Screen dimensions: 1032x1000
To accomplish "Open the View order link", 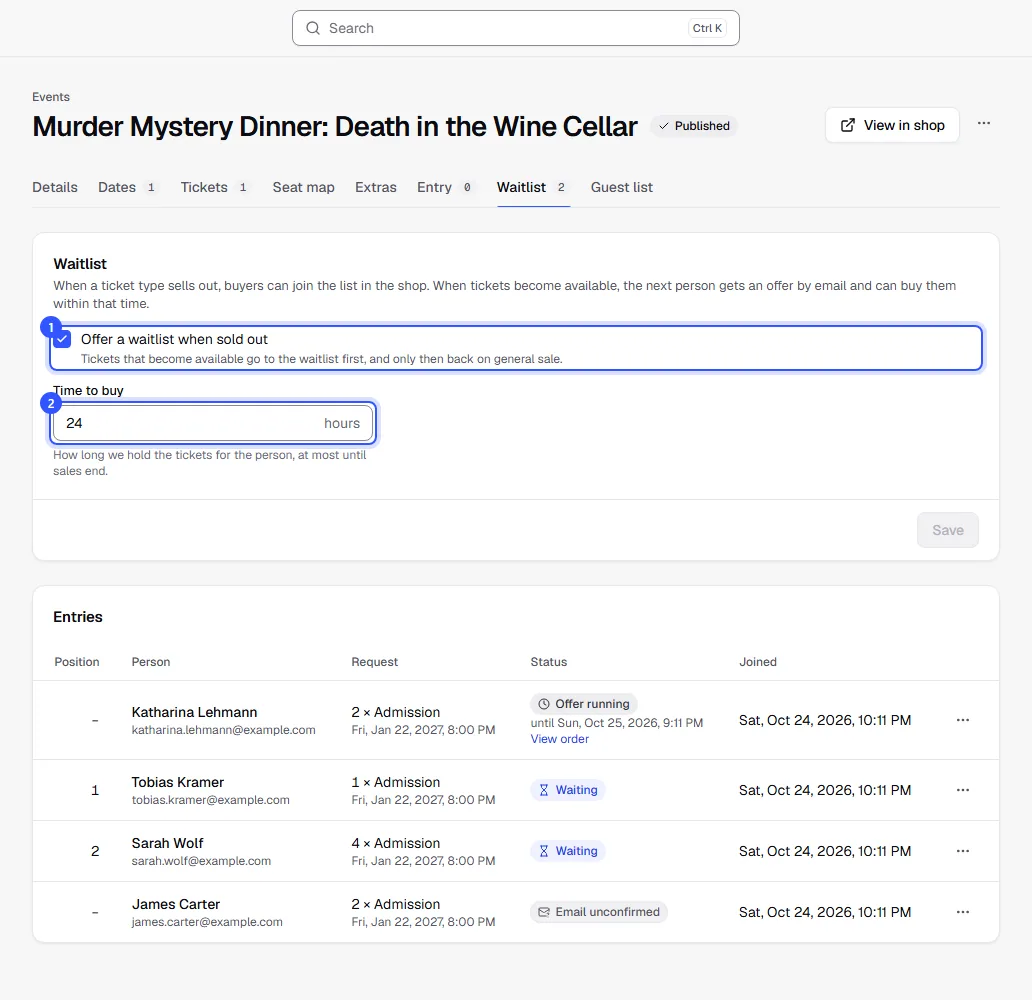I will tap(559, 739).
